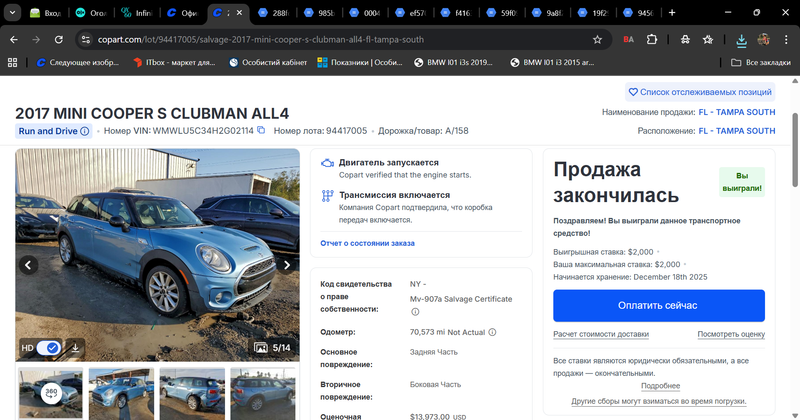
Task: Open the BMW I01 i3s 2019 bookmark
Action: tap(453, 62)
